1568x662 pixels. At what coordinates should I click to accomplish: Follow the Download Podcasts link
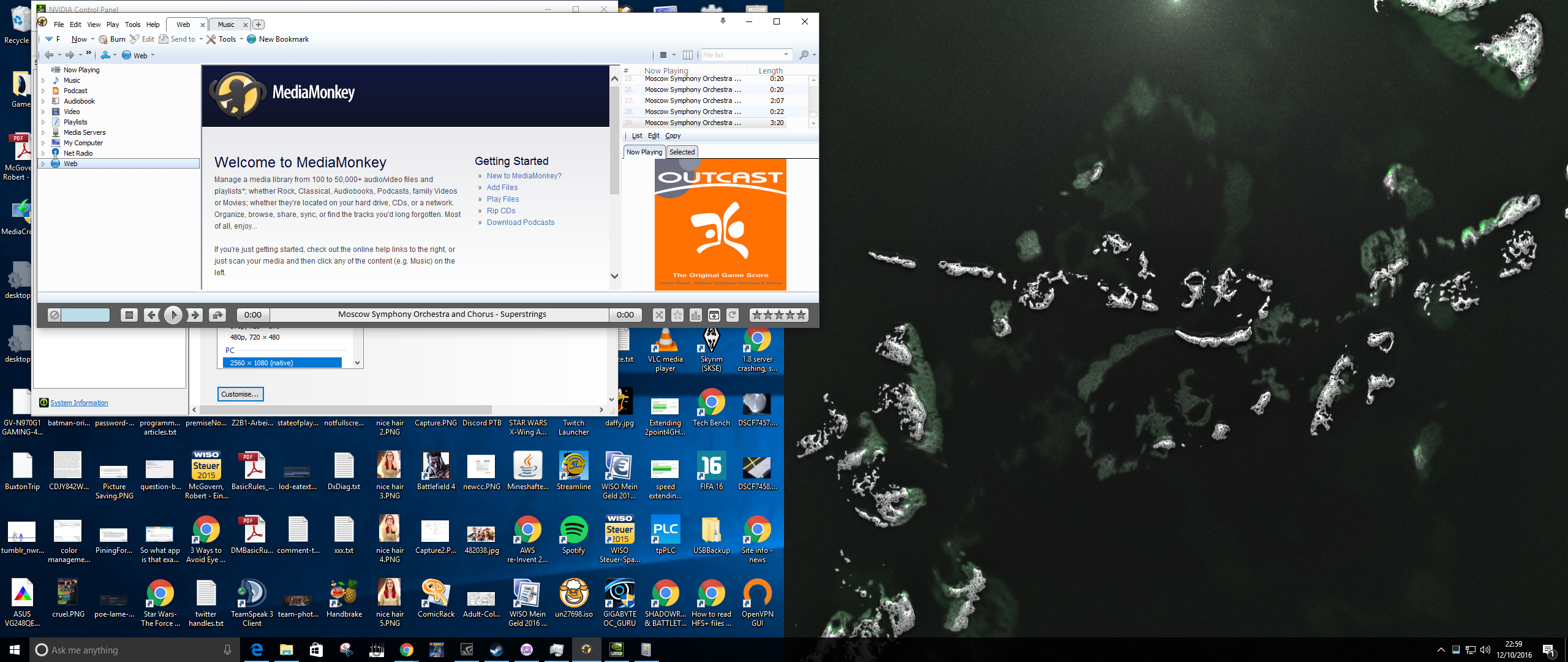pos(521,222)
